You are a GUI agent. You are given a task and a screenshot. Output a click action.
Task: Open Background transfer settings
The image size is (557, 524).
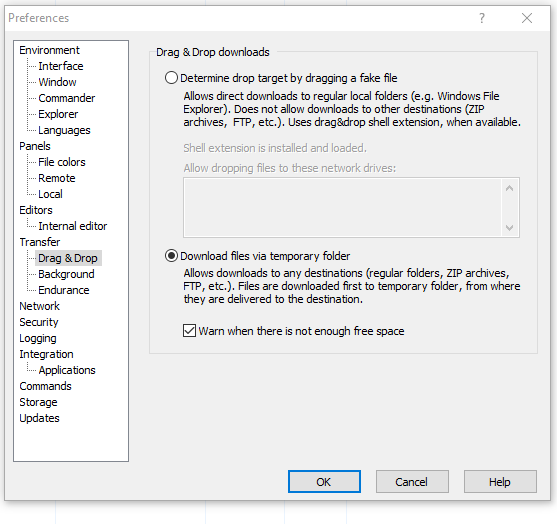pos(66,274)
